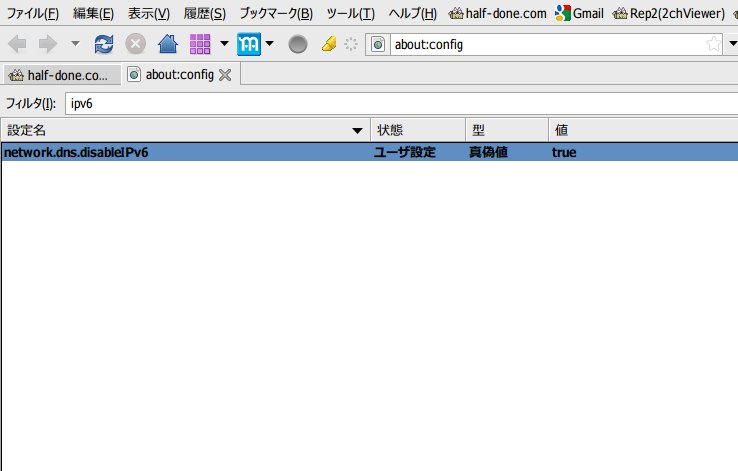This screenshot has width=738, height=471.
Task: Sort by the 型 column header
Action: pos(507,130)
